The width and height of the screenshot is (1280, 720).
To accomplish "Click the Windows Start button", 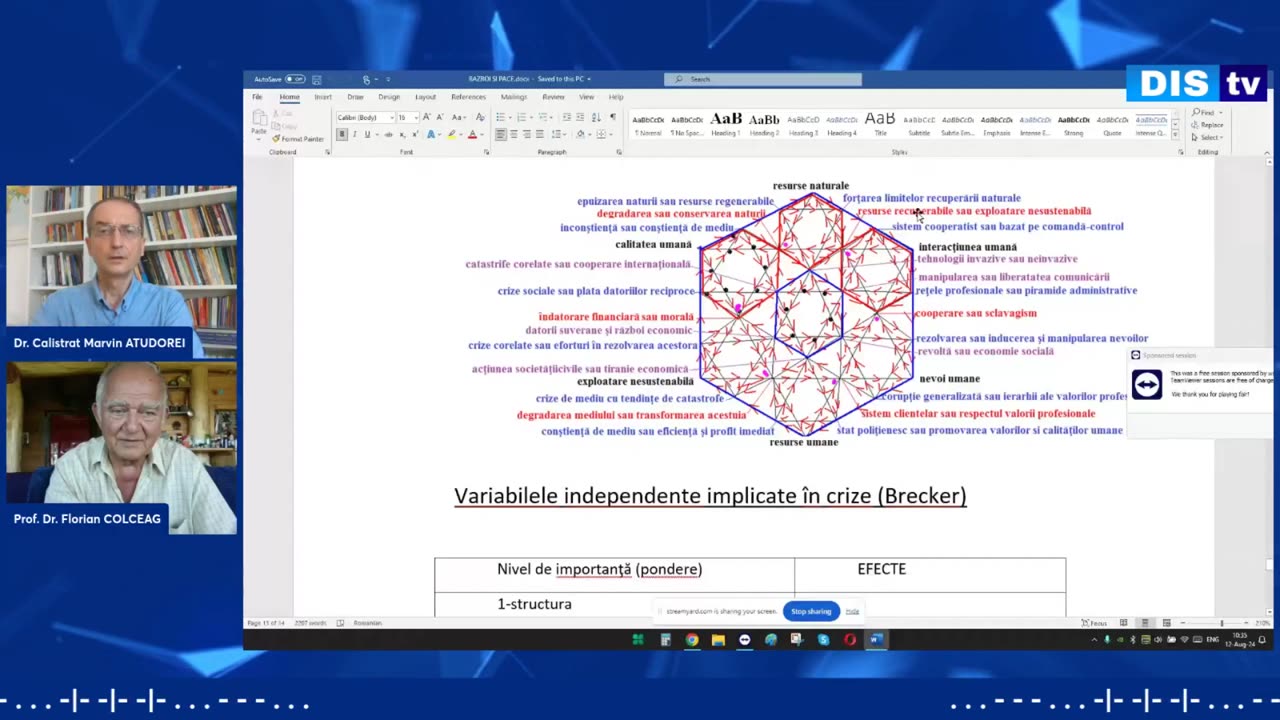I will coord(638,640).
